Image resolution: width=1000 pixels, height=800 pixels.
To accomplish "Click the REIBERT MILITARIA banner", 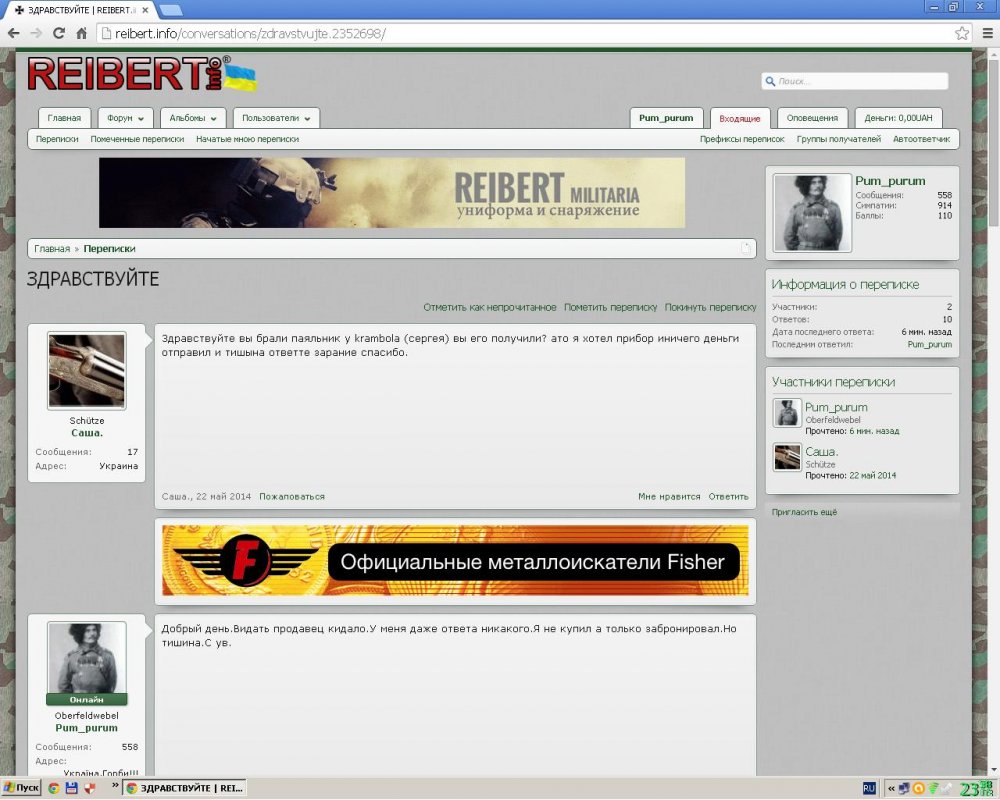I will (392, 193).
